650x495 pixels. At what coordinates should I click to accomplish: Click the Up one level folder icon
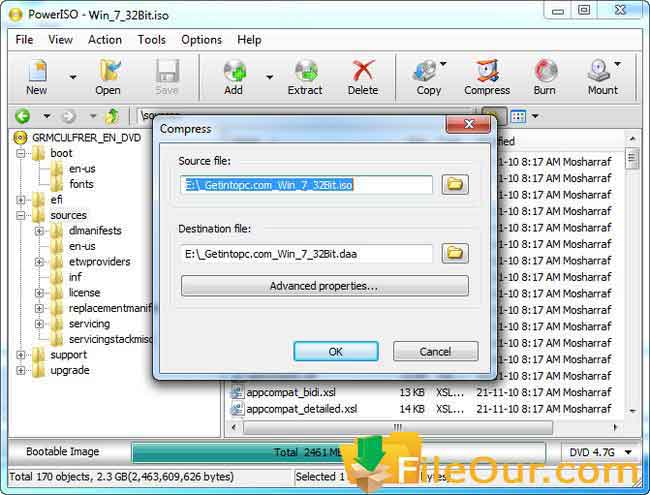(112, 116)
